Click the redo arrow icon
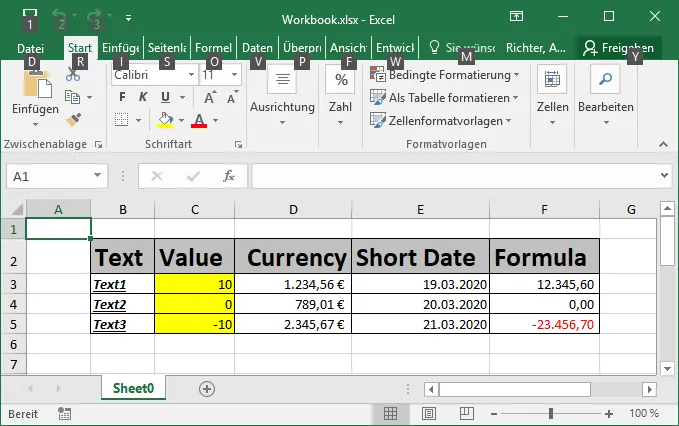This screenshot has width=679, height=426. coord(94,17)
